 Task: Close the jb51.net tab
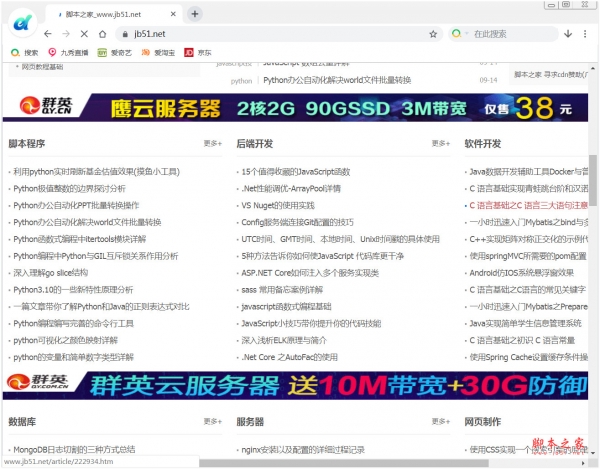point(173,14)
